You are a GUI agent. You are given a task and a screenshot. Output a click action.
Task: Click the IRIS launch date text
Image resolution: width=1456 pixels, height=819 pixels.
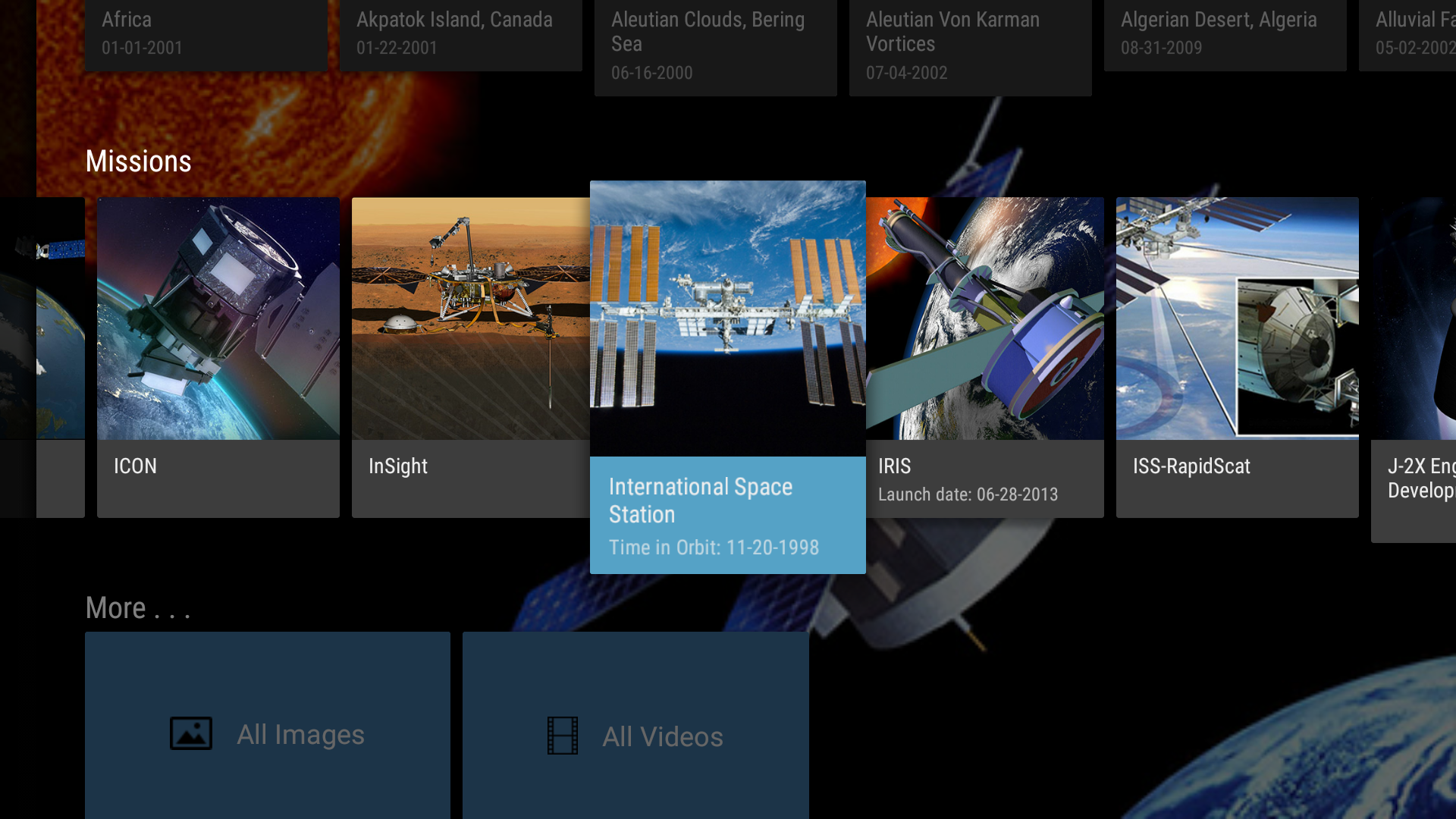pos(967,494)
